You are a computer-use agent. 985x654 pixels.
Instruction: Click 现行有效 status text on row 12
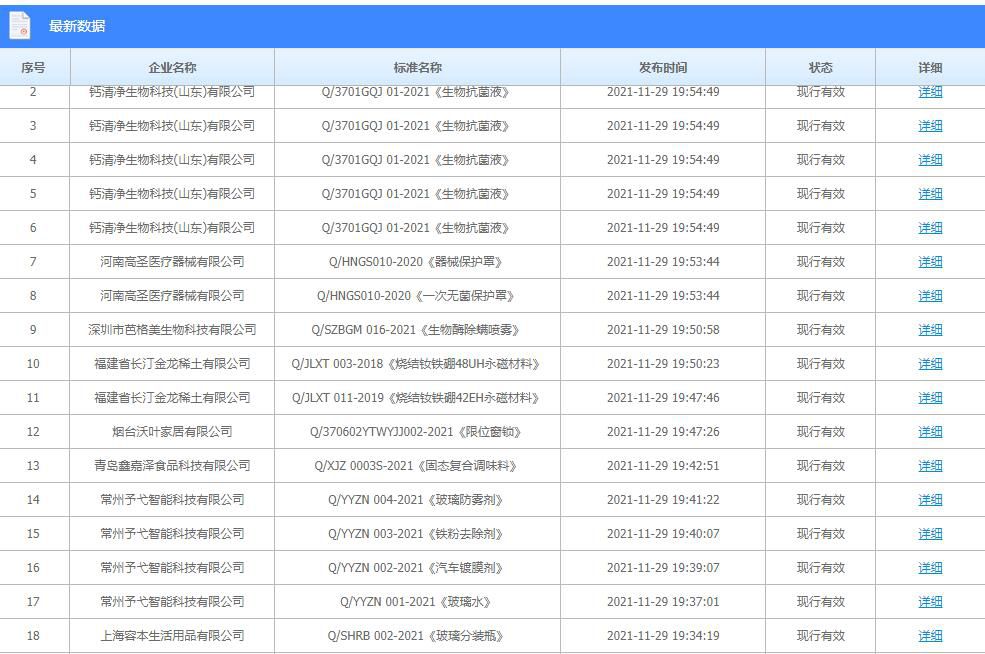pyautogui.click(x=820, y=432)
